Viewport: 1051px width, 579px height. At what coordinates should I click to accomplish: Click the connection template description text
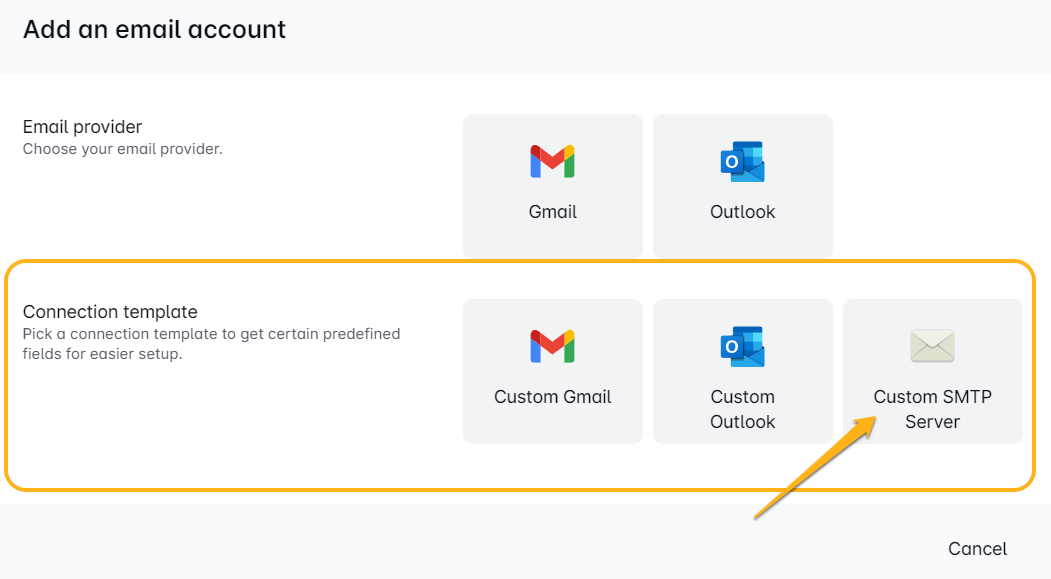pos(211,343)
